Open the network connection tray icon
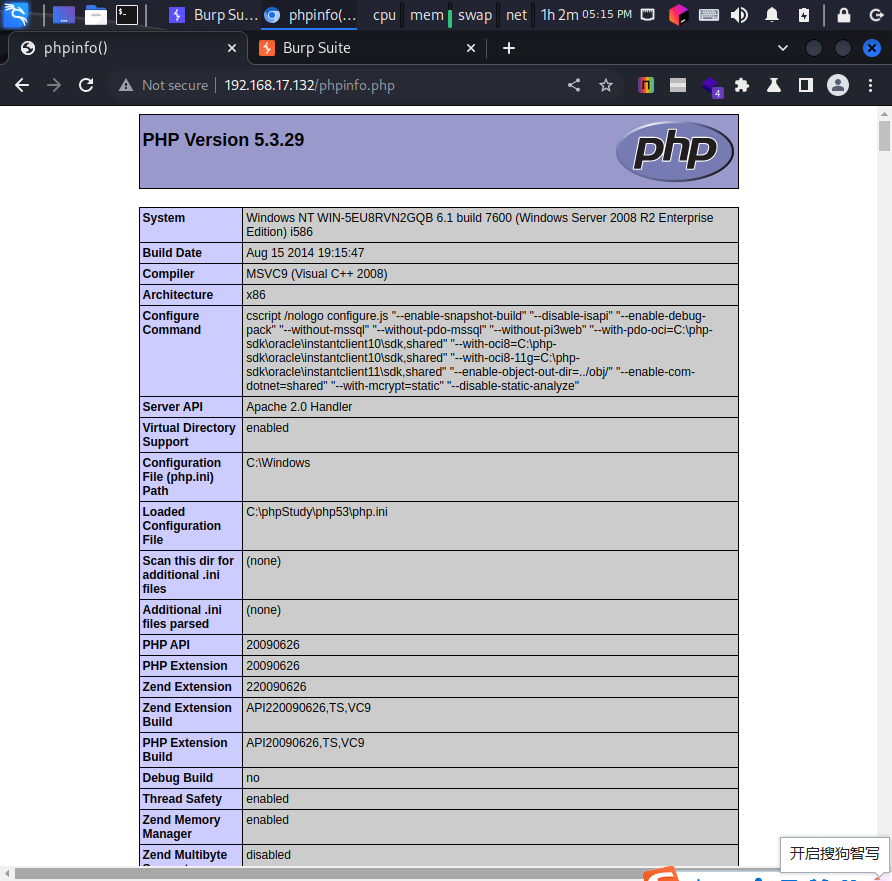The width and height of the screenshot is (892, 881). (x=647, y=15)
